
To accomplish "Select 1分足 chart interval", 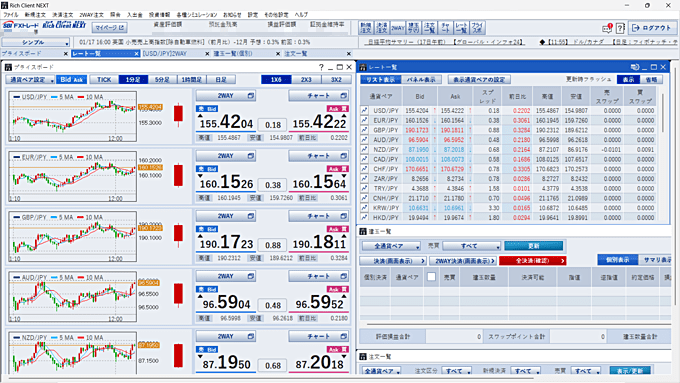I will click(133, 80).
